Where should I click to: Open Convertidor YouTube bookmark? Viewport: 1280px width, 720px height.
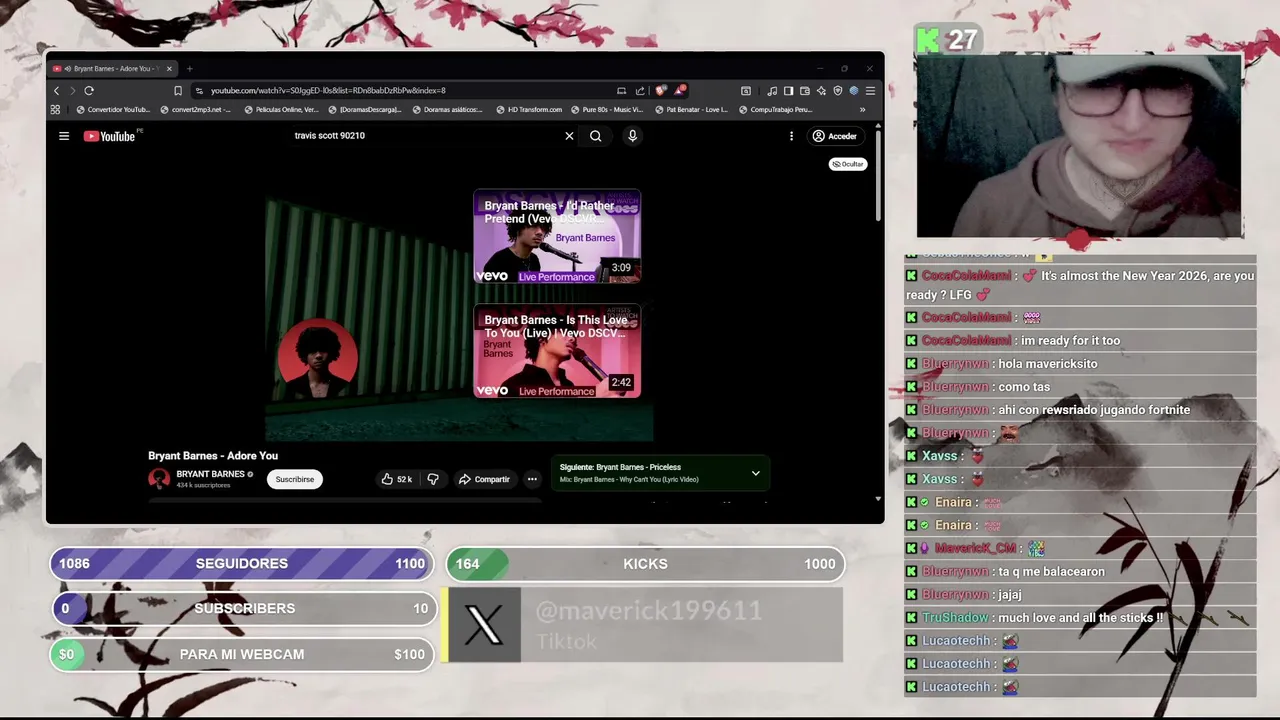(x=113, y=110)
